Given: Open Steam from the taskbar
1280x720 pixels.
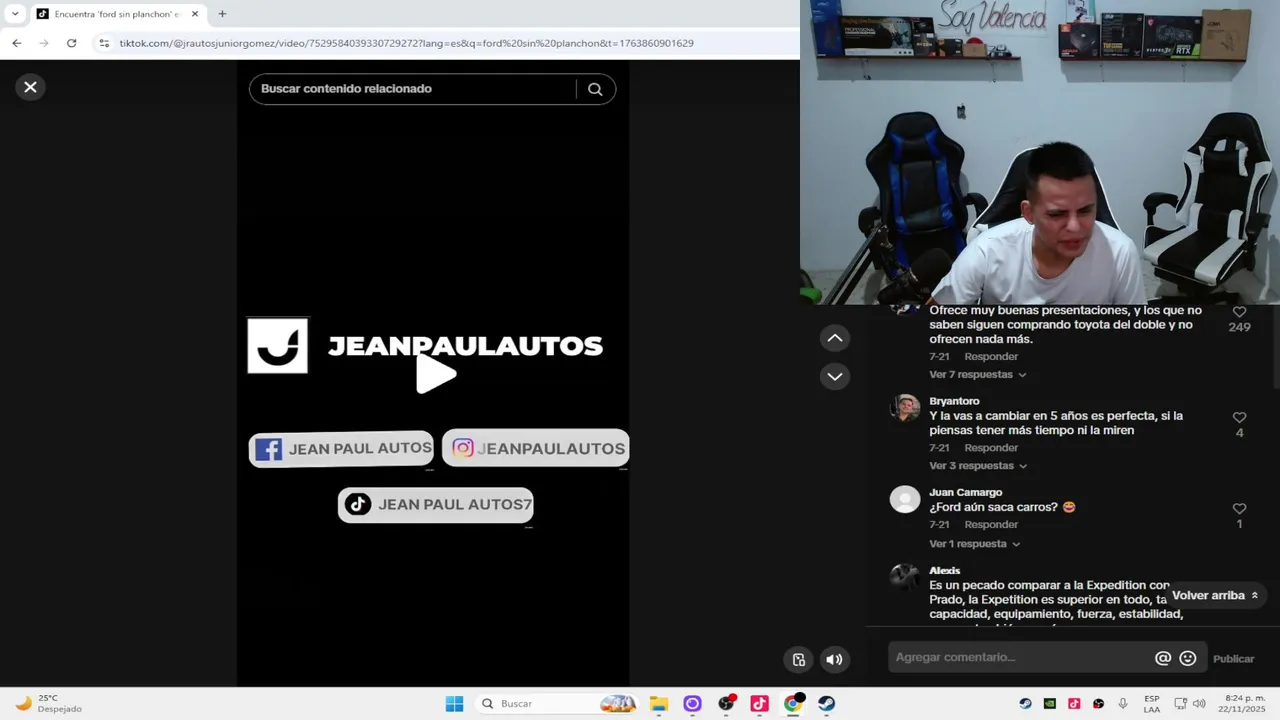Looking at the screenshot, I should pyautogui.click(x=826, y=704).
